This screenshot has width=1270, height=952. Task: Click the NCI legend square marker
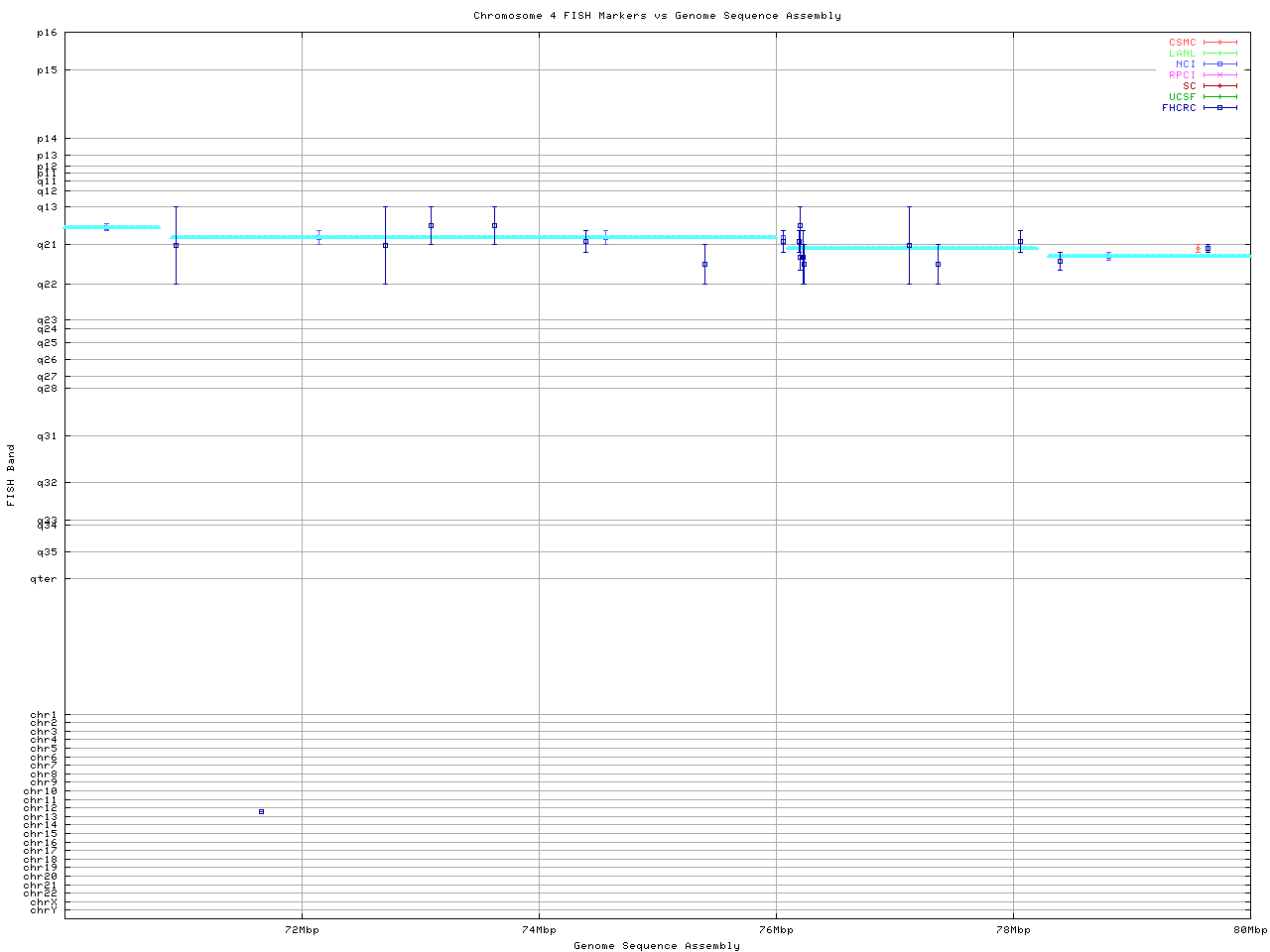[1219, 64]
